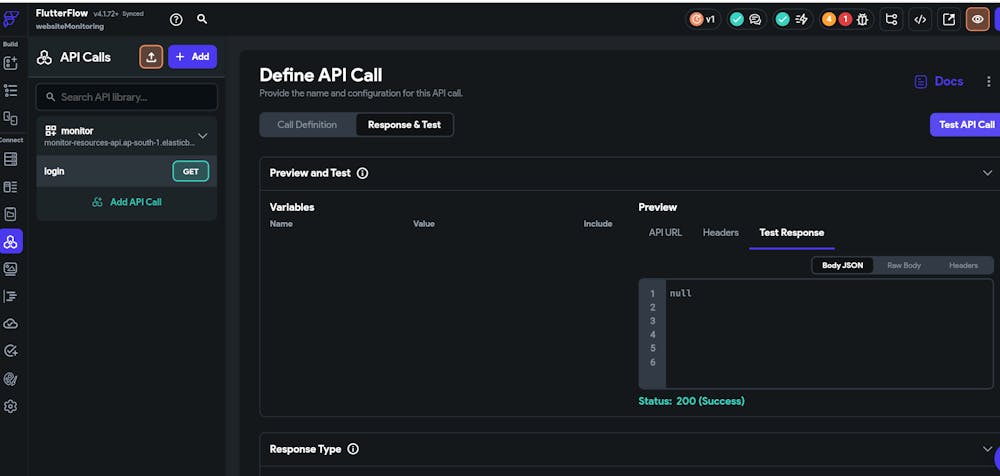Image resolution: width=1000 pixels, height=476 pixels.
Task: Switch response view to Body JSON
Action: point(845,265)
